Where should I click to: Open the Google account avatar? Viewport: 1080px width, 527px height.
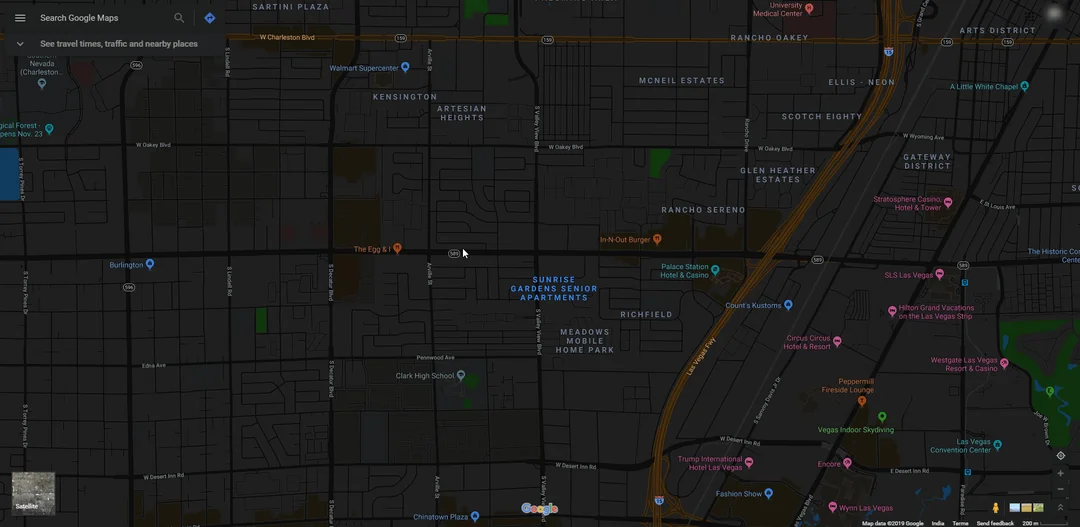1054,14
